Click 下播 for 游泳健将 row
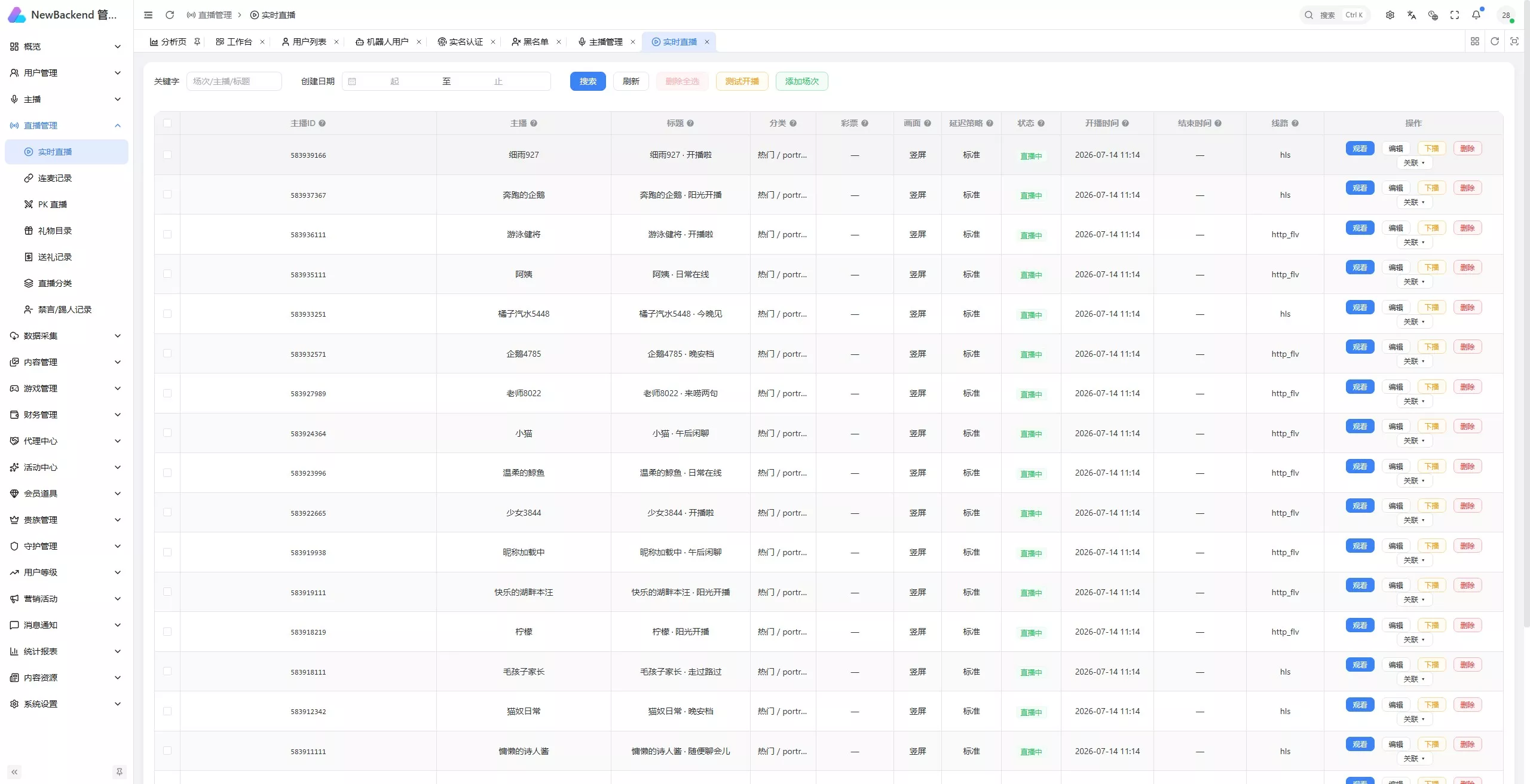 1432,228
